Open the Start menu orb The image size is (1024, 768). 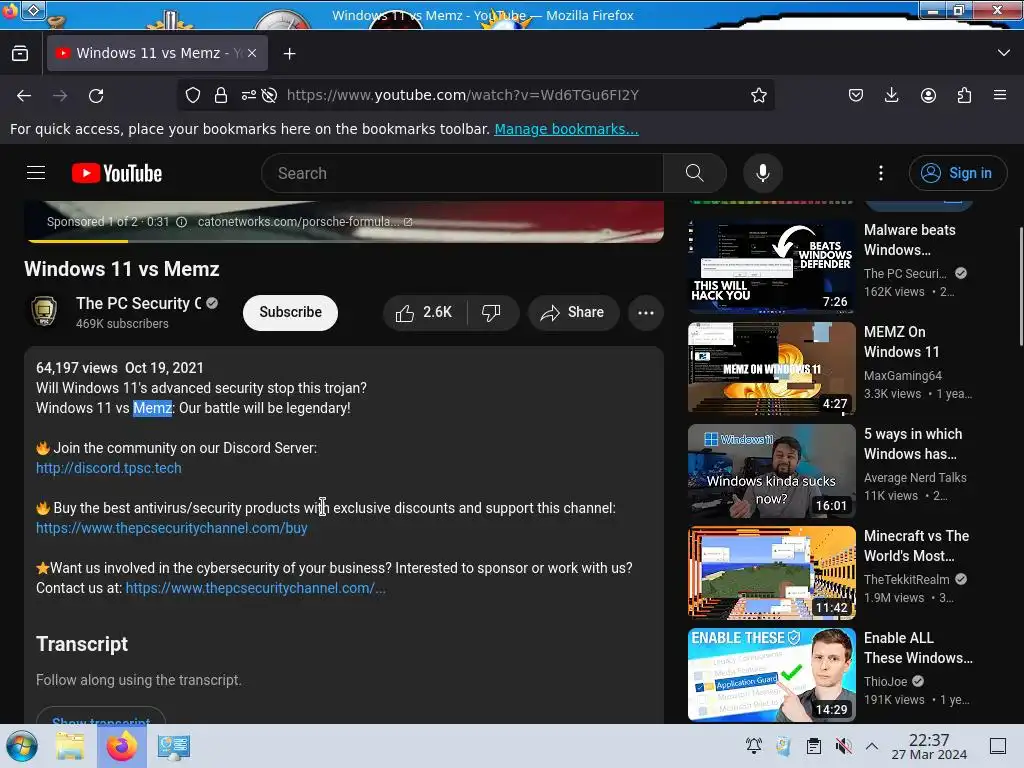click(22, 746)
